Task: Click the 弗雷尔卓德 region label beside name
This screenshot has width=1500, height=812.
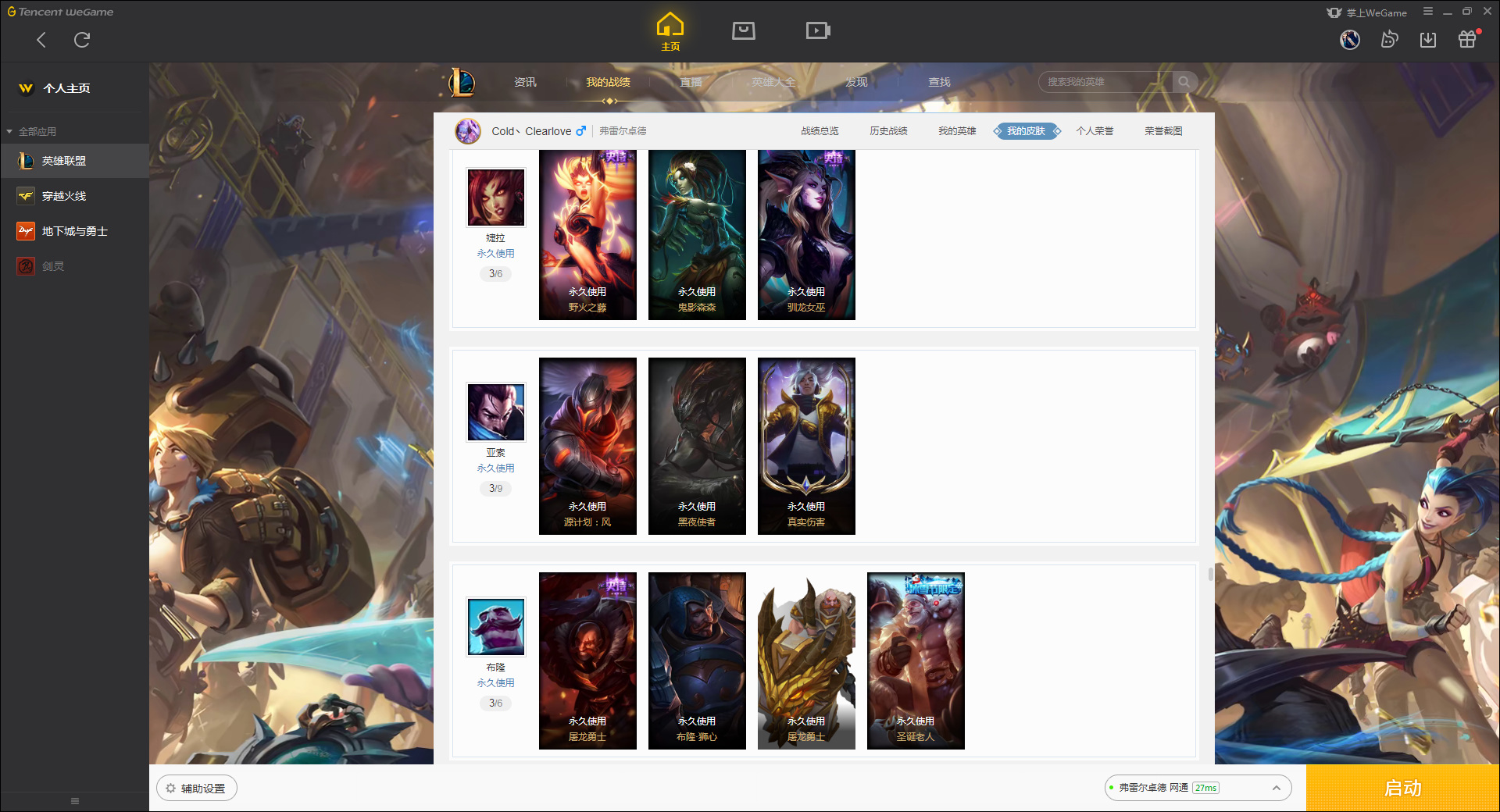Action: (623, 131)
